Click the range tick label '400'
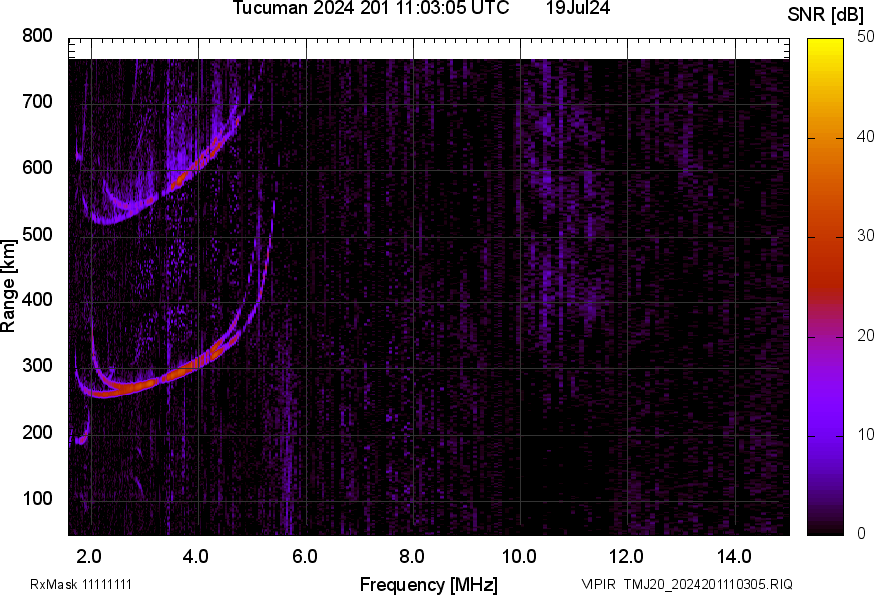874x595 pixels. tap(37, 300)
